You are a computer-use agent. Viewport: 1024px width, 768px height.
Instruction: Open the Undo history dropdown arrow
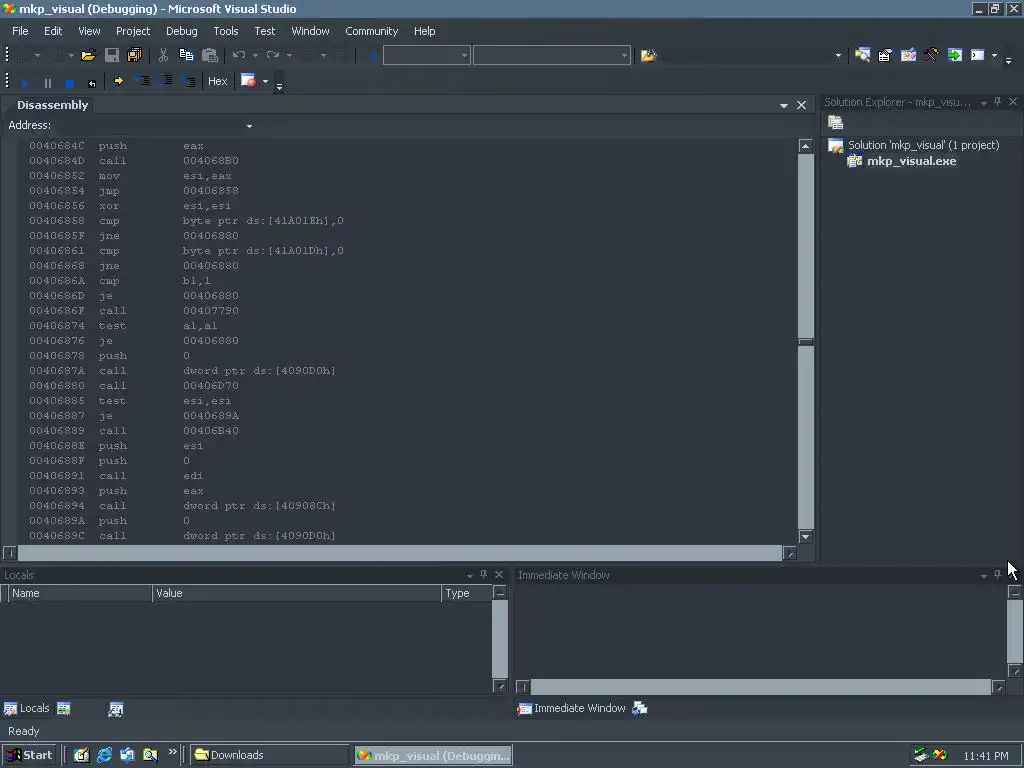[255, 56]
